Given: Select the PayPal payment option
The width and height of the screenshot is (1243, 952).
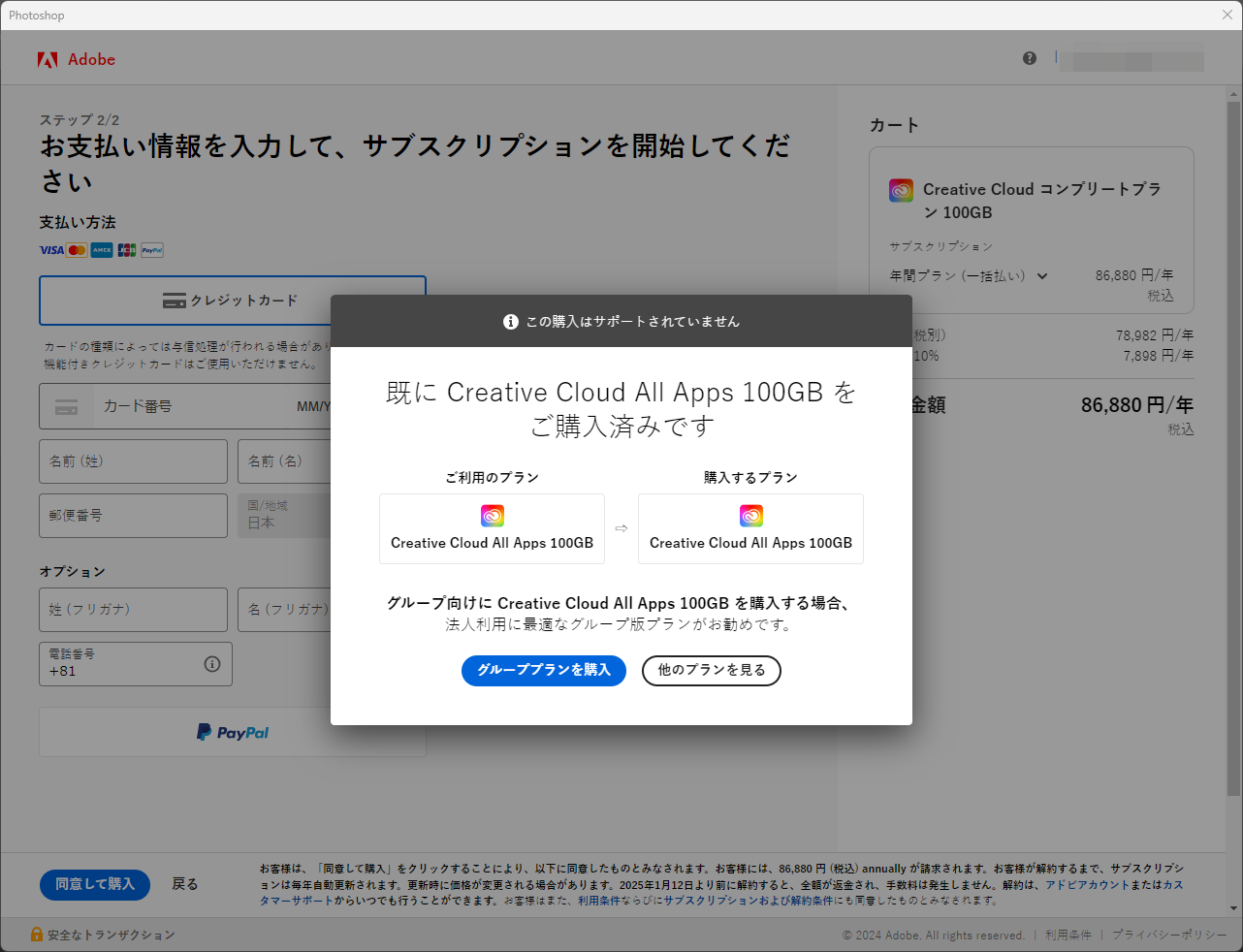Looking at the screenshot, I should [233, 732].
